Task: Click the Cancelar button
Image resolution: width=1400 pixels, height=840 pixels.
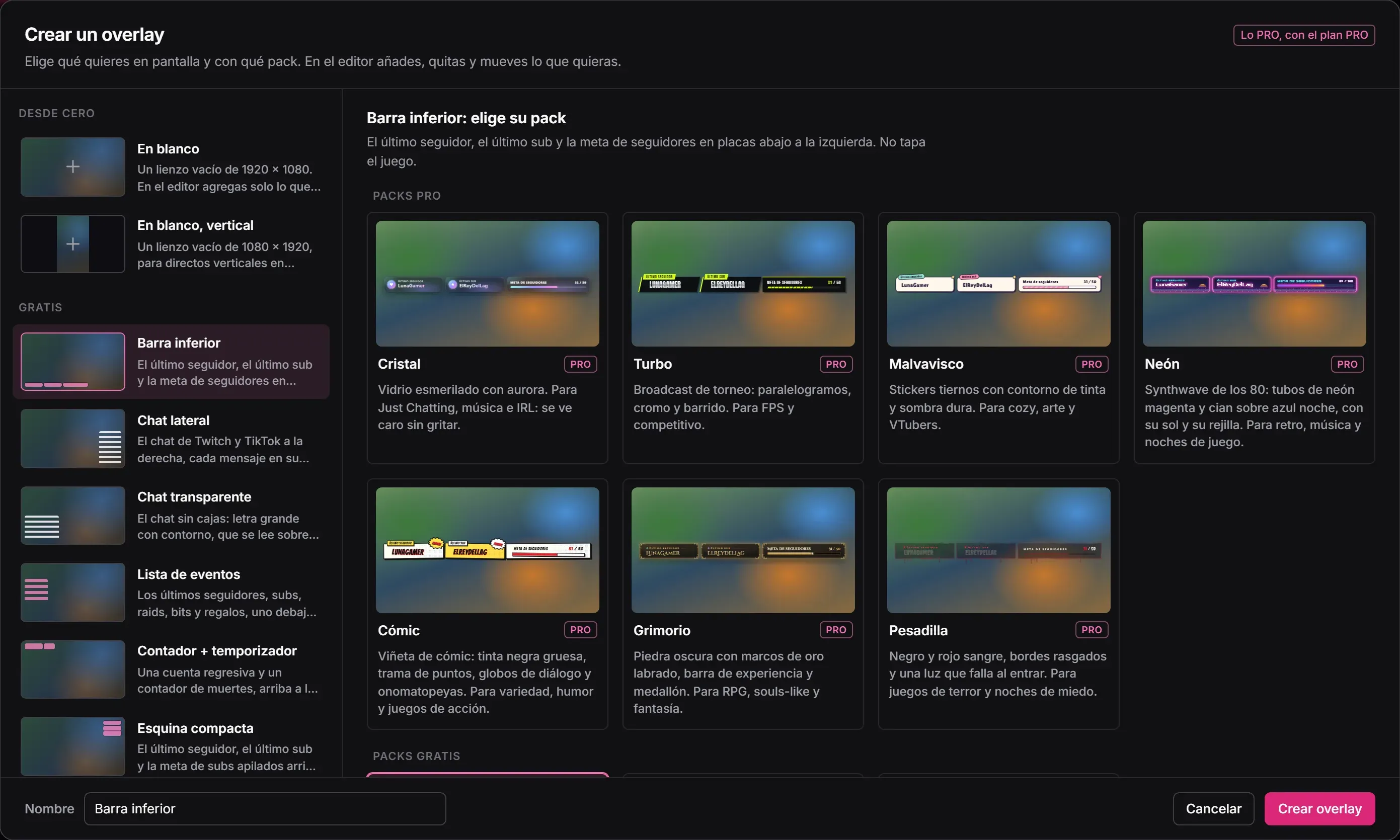Action: click(1214, 809)
